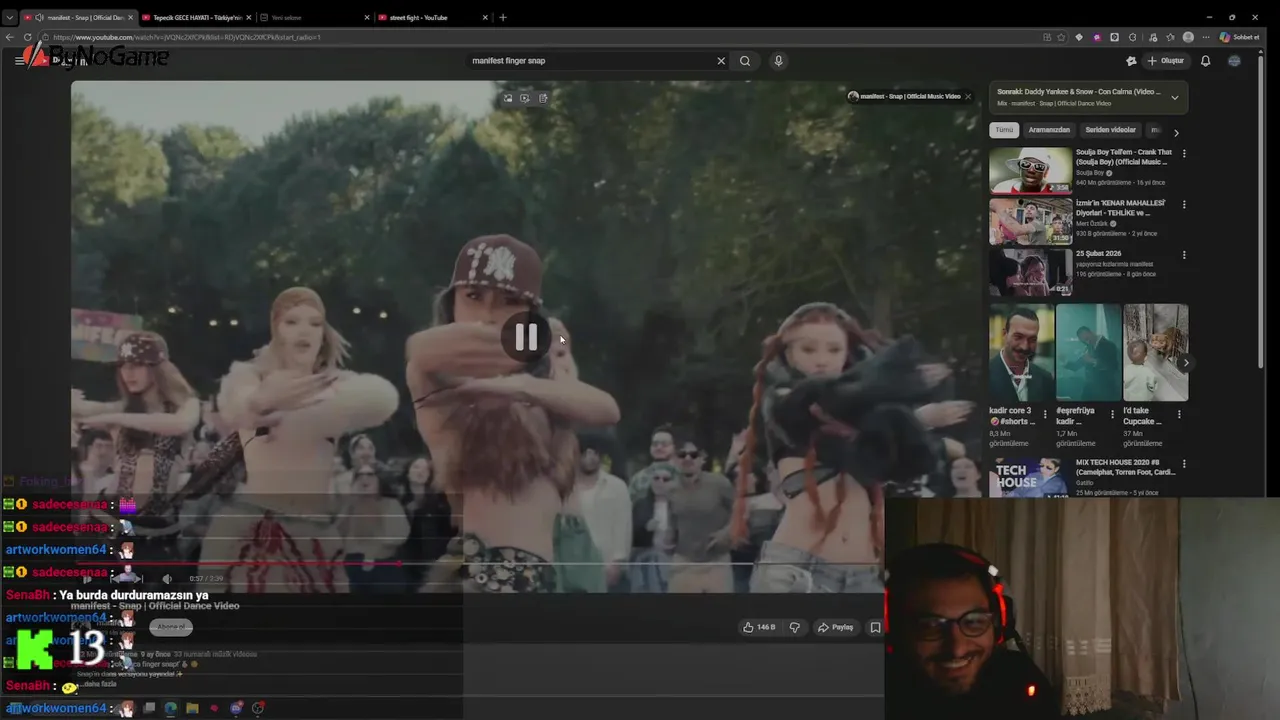Pause the video using center overlay button
Viewport: 1280px width, 720px height.
[x=526, y=338]
